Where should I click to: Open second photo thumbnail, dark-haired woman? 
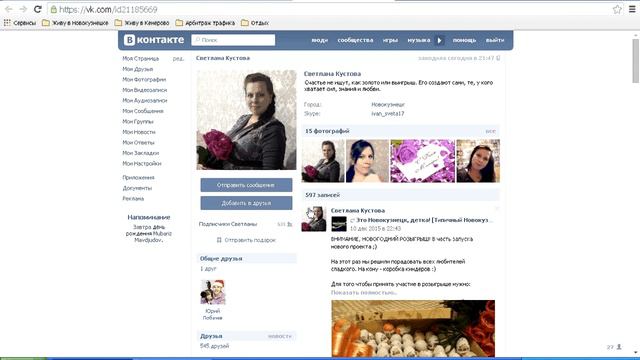point(367,161)
